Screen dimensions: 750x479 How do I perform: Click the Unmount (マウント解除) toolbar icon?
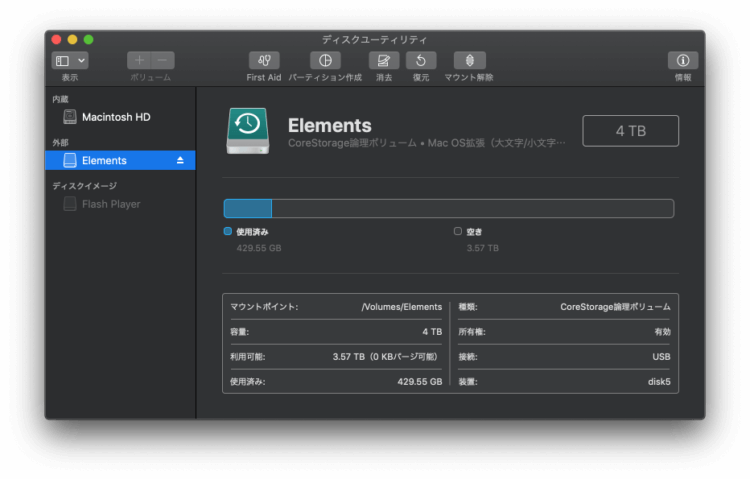click(x=470, y=61)
